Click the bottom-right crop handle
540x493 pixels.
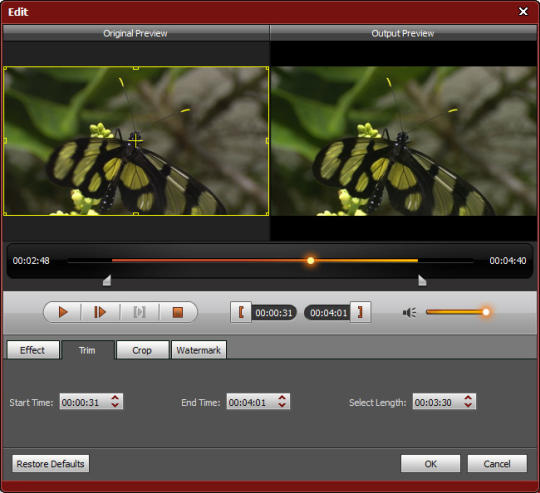[267, 214]
